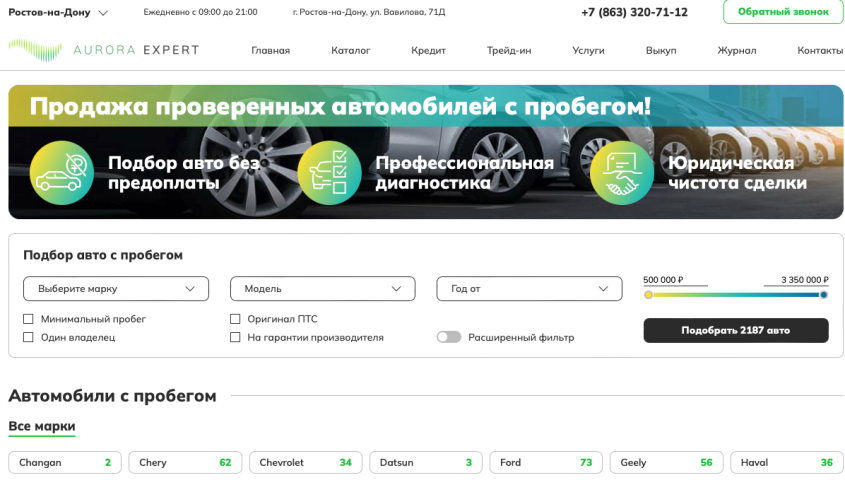Open the Geely brand button
The height and width of the screenshot is (480, 845).
click(666, 463)
